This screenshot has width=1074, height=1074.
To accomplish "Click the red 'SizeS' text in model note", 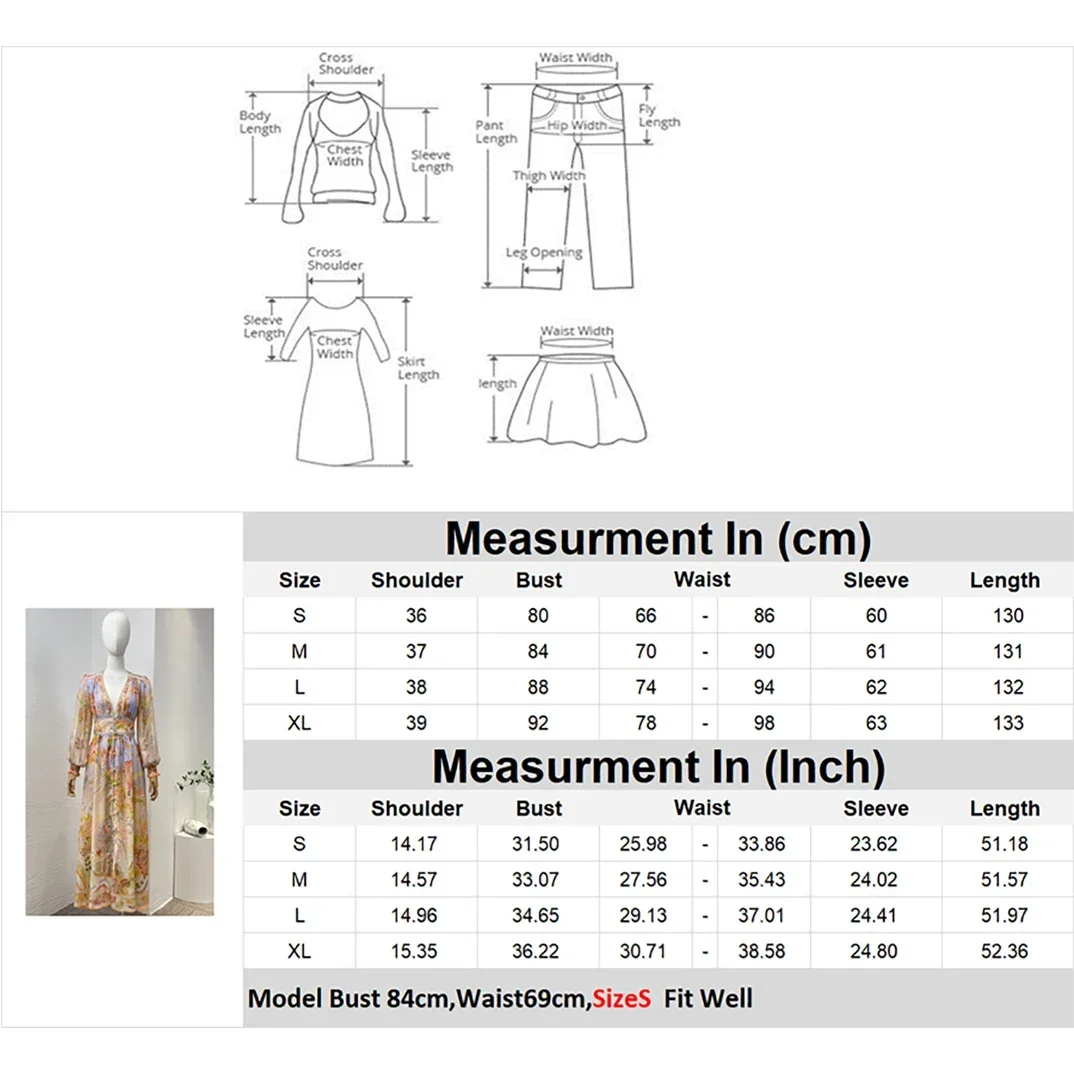I will 621,999.
